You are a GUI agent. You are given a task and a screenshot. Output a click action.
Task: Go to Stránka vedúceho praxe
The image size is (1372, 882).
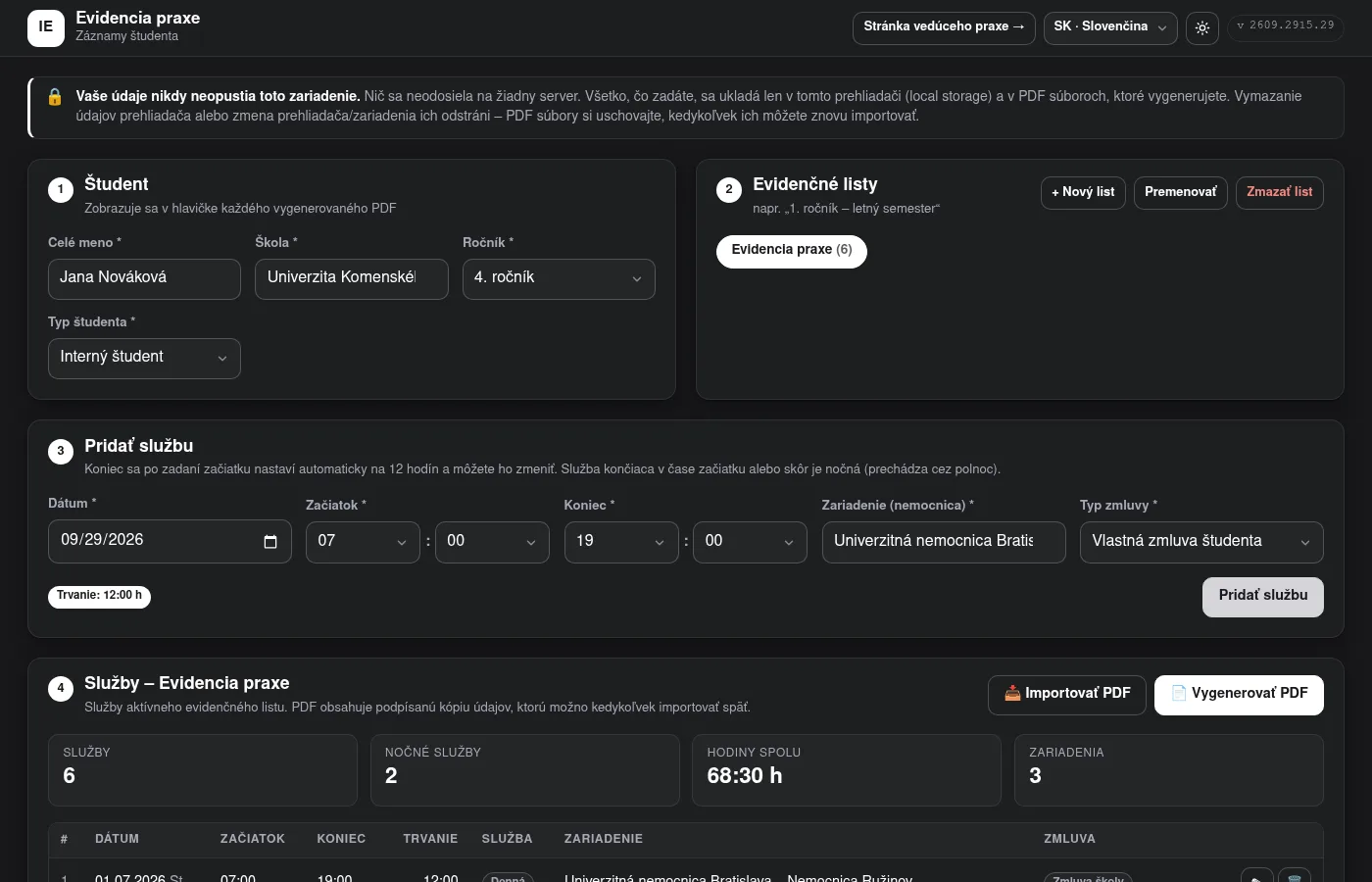[944, 27]
